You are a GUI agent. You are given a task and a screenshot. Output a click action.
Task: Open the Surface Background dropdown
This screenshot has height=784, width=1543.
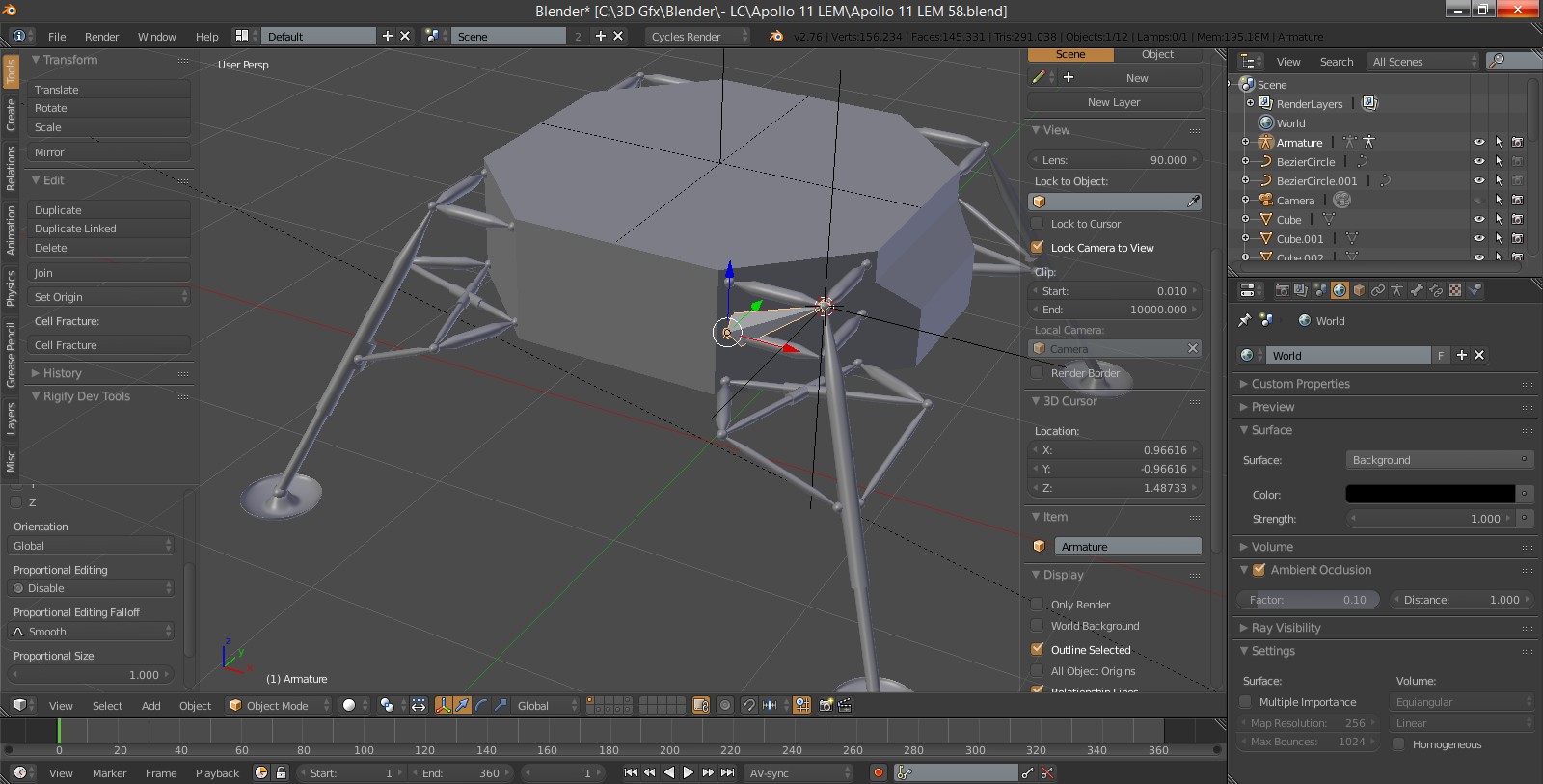click(x=1438, y=460)
